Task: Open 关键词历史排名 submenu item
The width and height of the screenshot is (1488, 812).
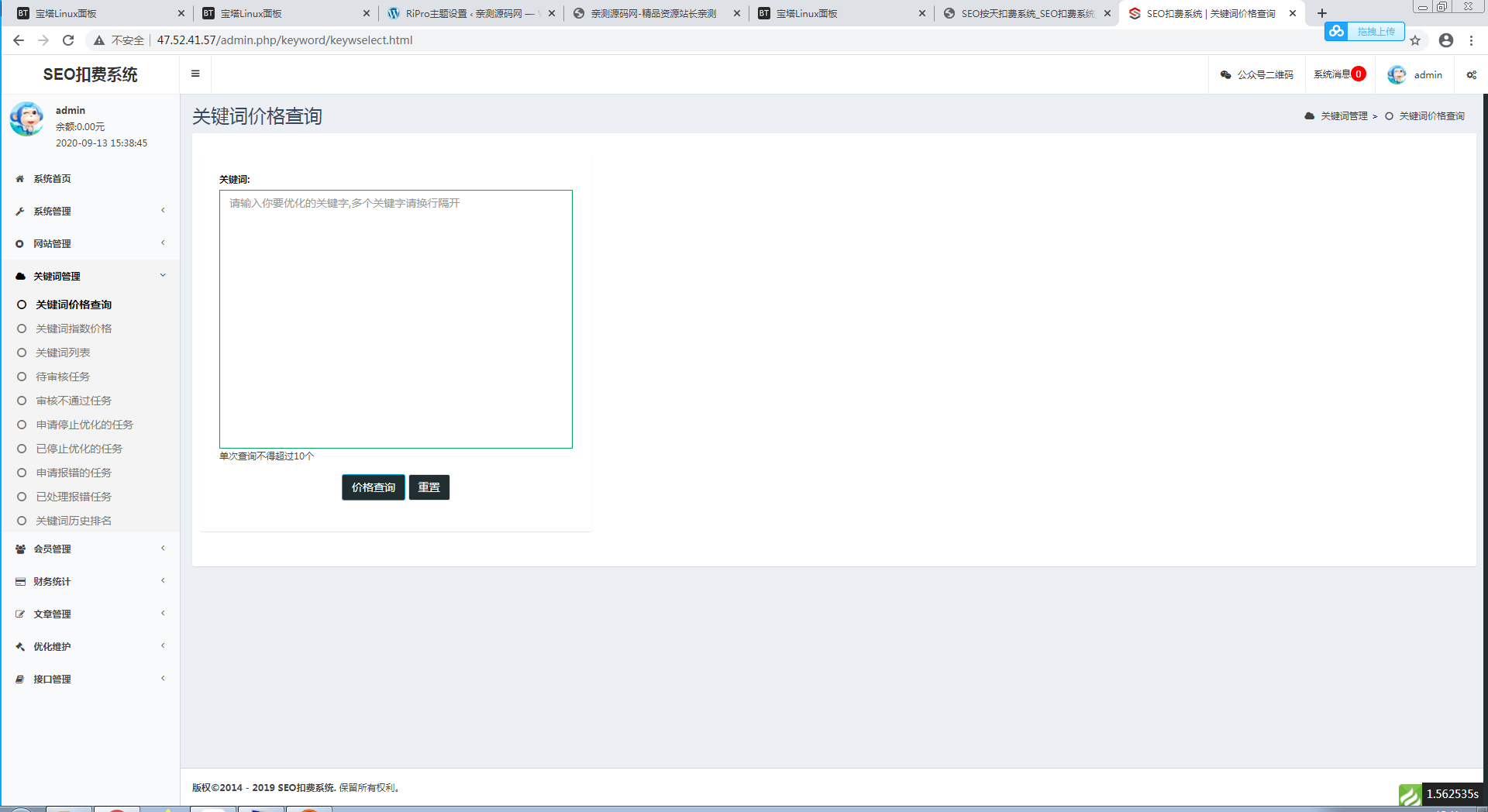Action: click(x=74, y=521)
